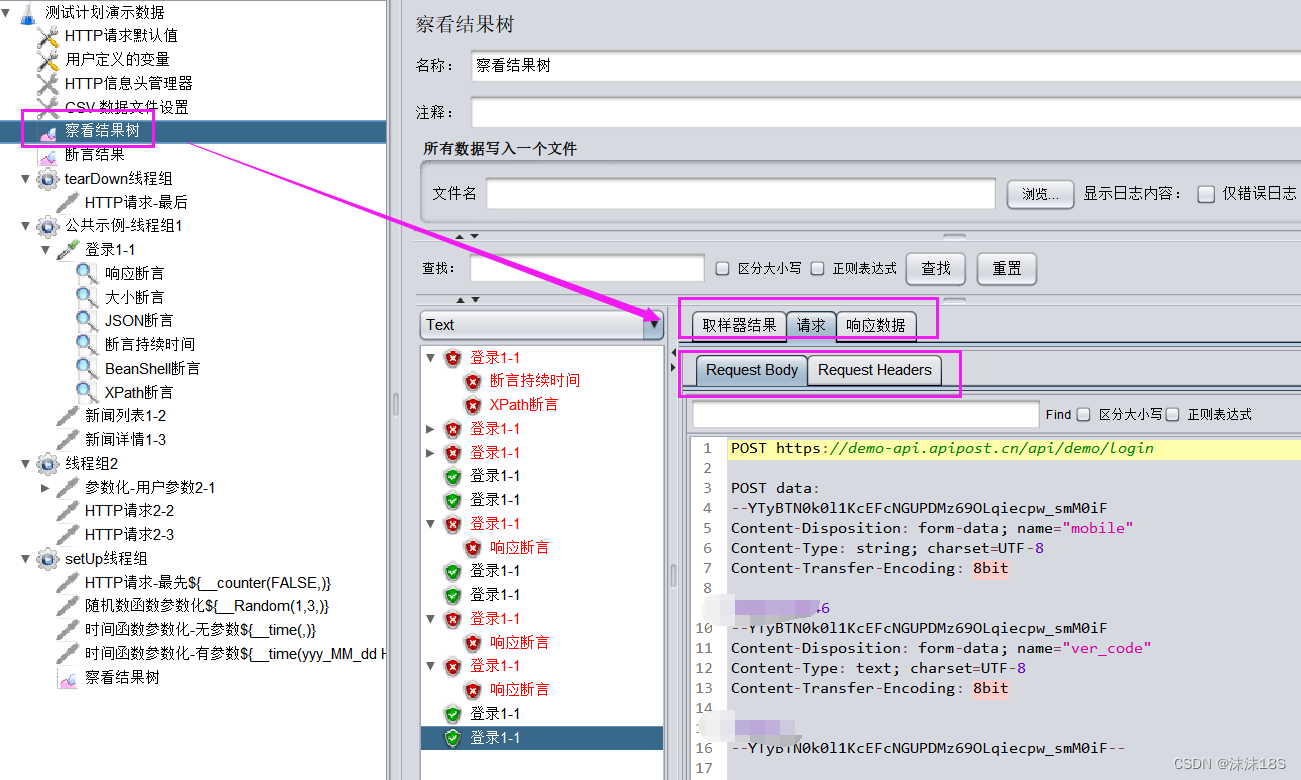
Task: Click the BeanShell断言 magnifier icon
Action: pos(88,368)
